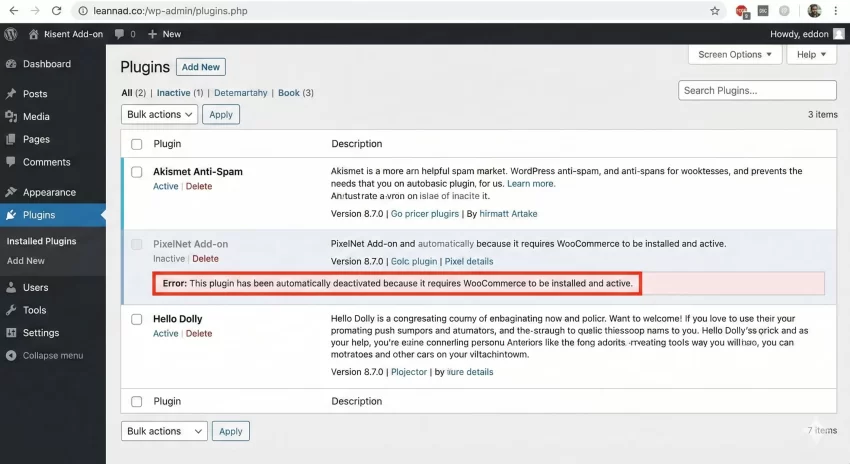Show All plugins filter
The height and width of the screenshot is (464, 850).
127,93
